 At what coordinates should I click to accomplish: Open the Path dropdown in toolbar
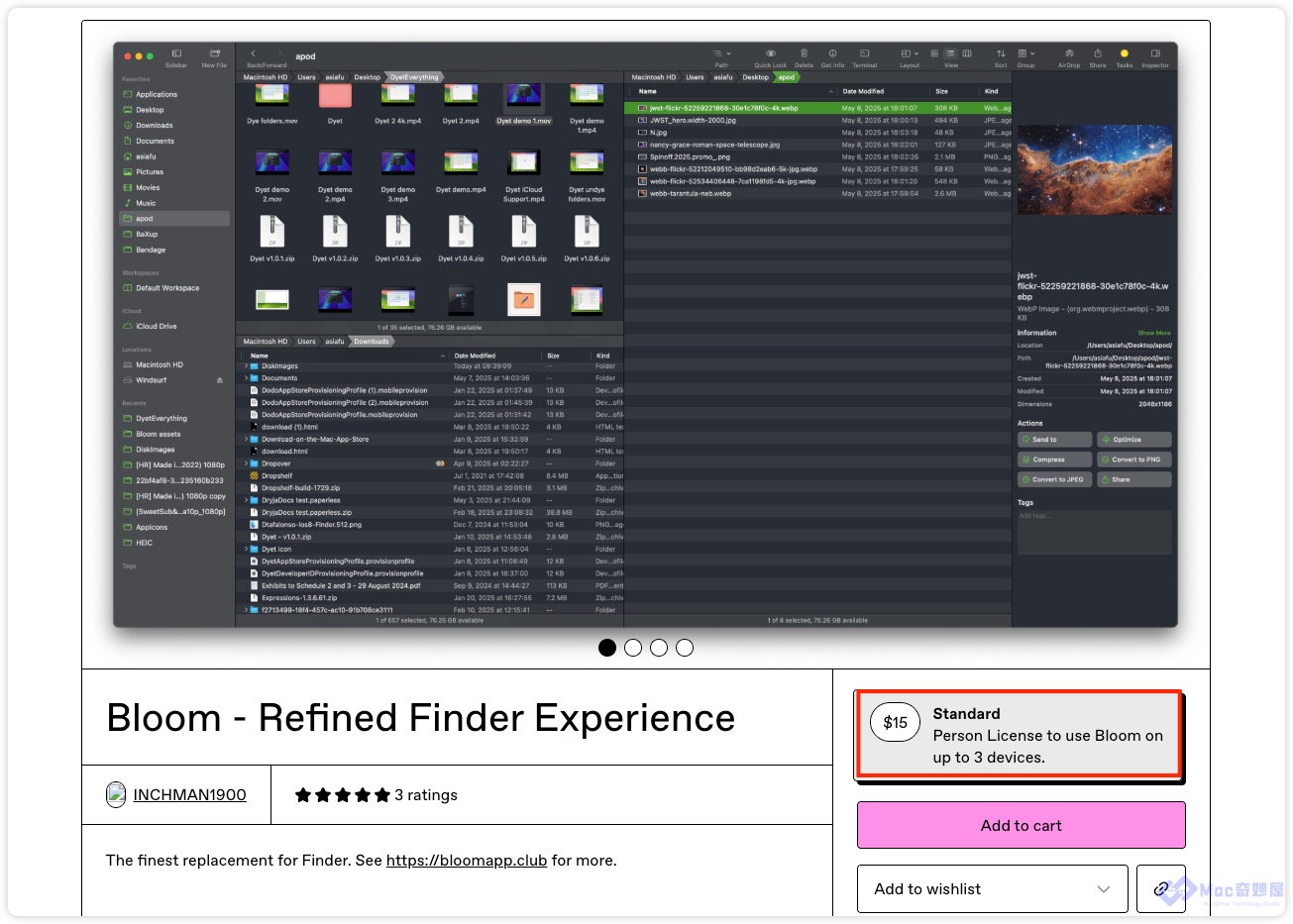(x=721, y=53)
